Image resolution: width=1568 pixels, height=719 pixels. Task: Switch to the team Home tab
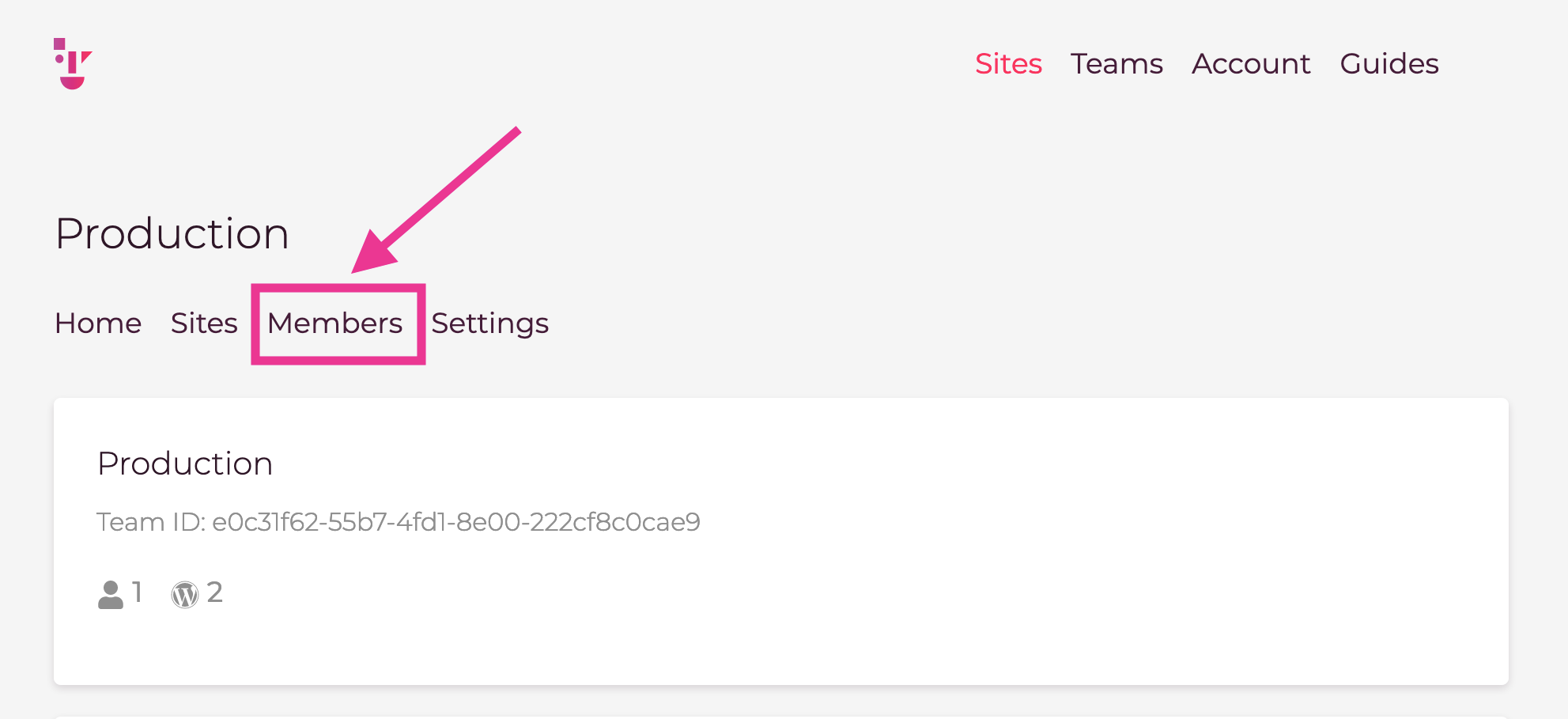coord(98,324)
